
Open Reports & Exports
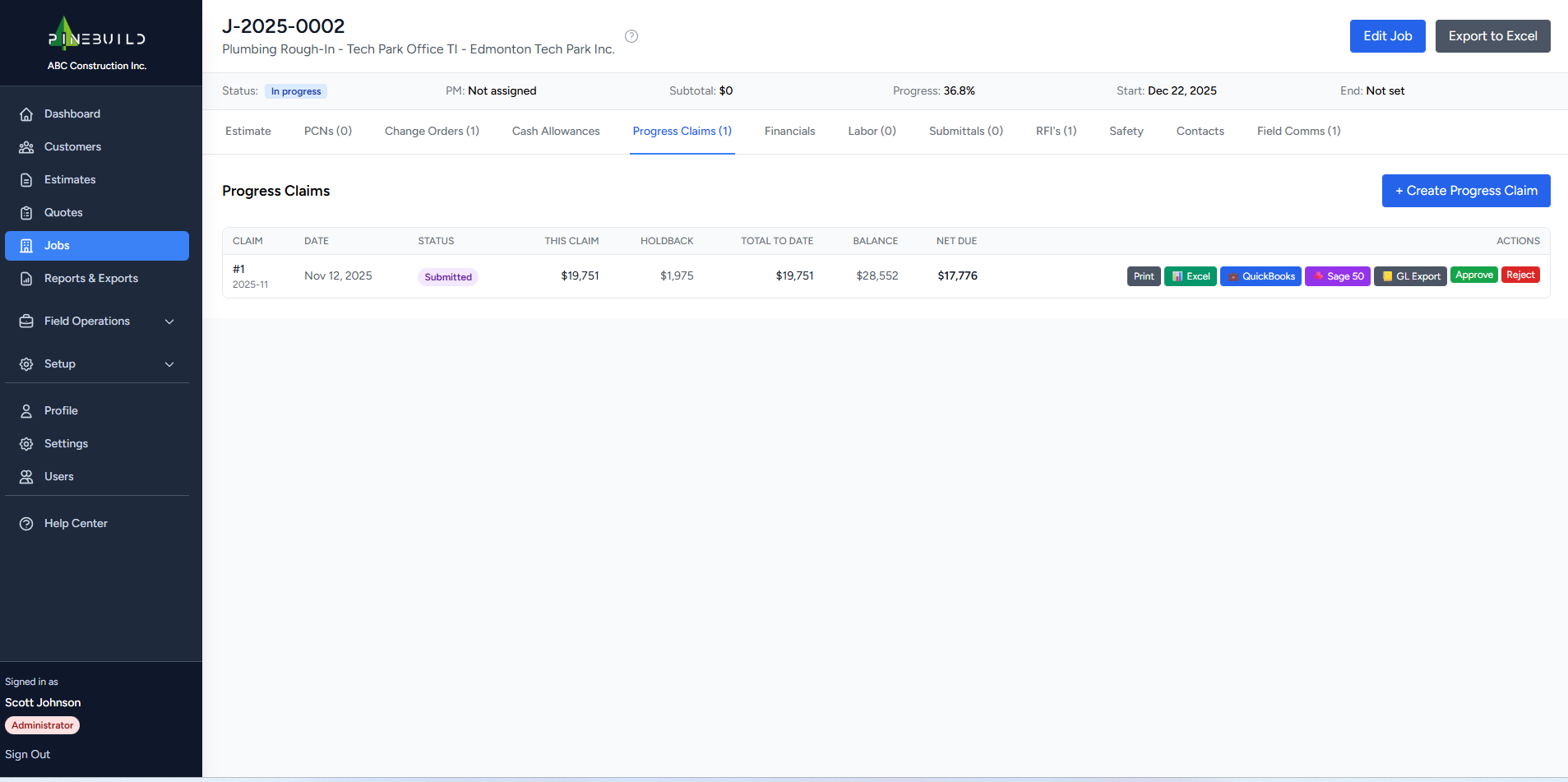pos(90,278)
